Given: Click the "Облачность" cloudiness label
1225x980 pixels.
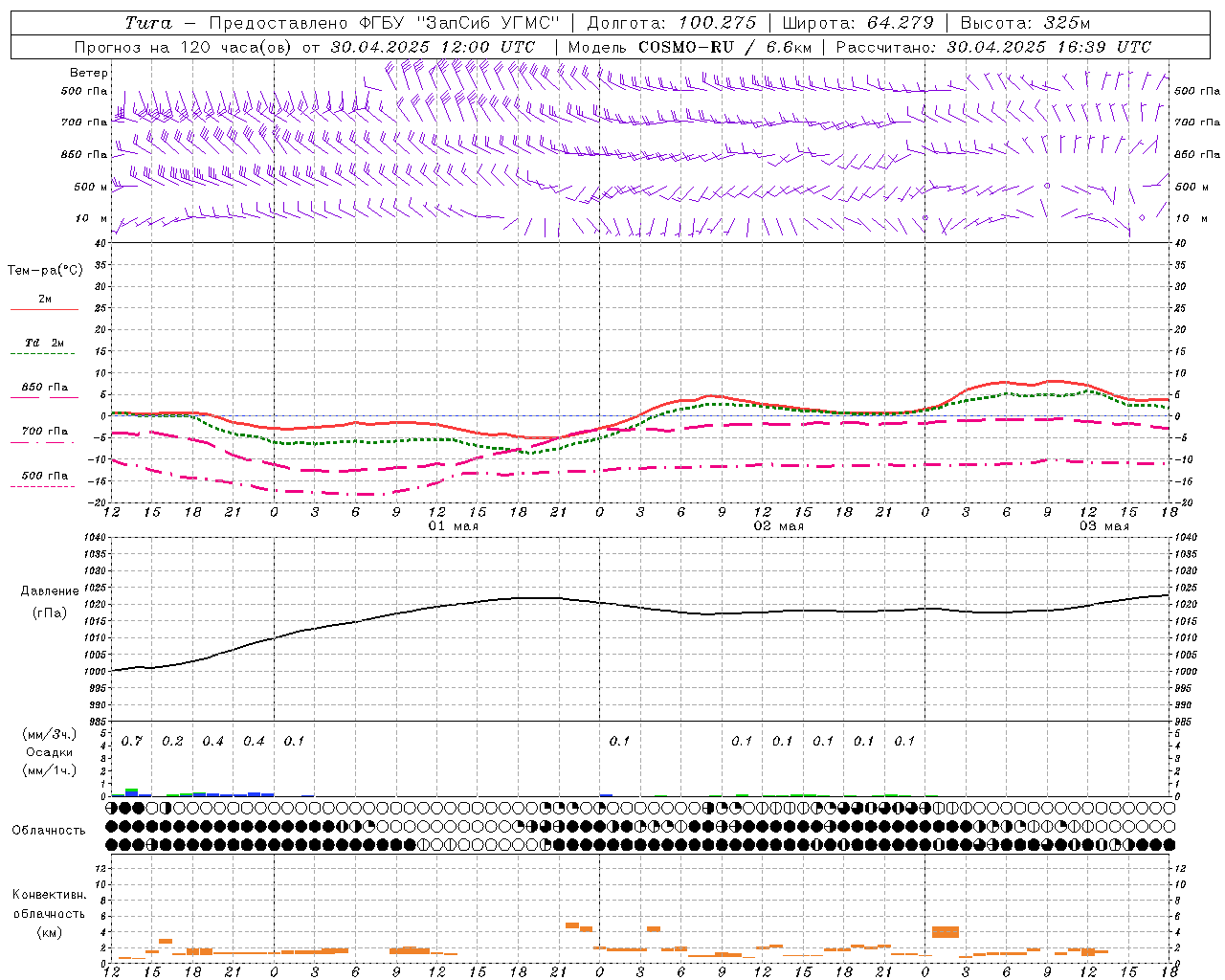Looking at the screenshot, I should tap(49, 831).
